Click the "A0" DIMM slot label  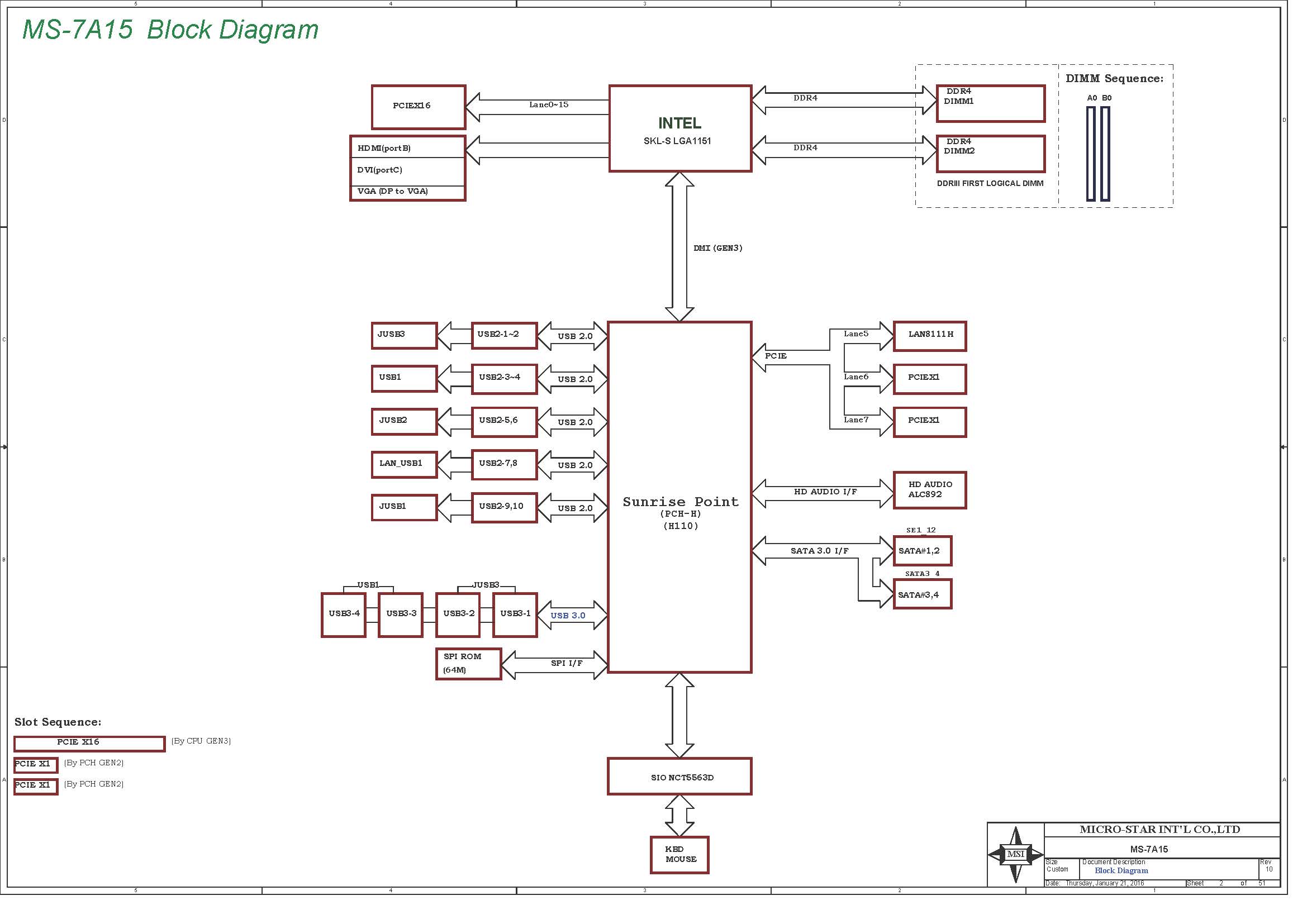click(1092, 98)
